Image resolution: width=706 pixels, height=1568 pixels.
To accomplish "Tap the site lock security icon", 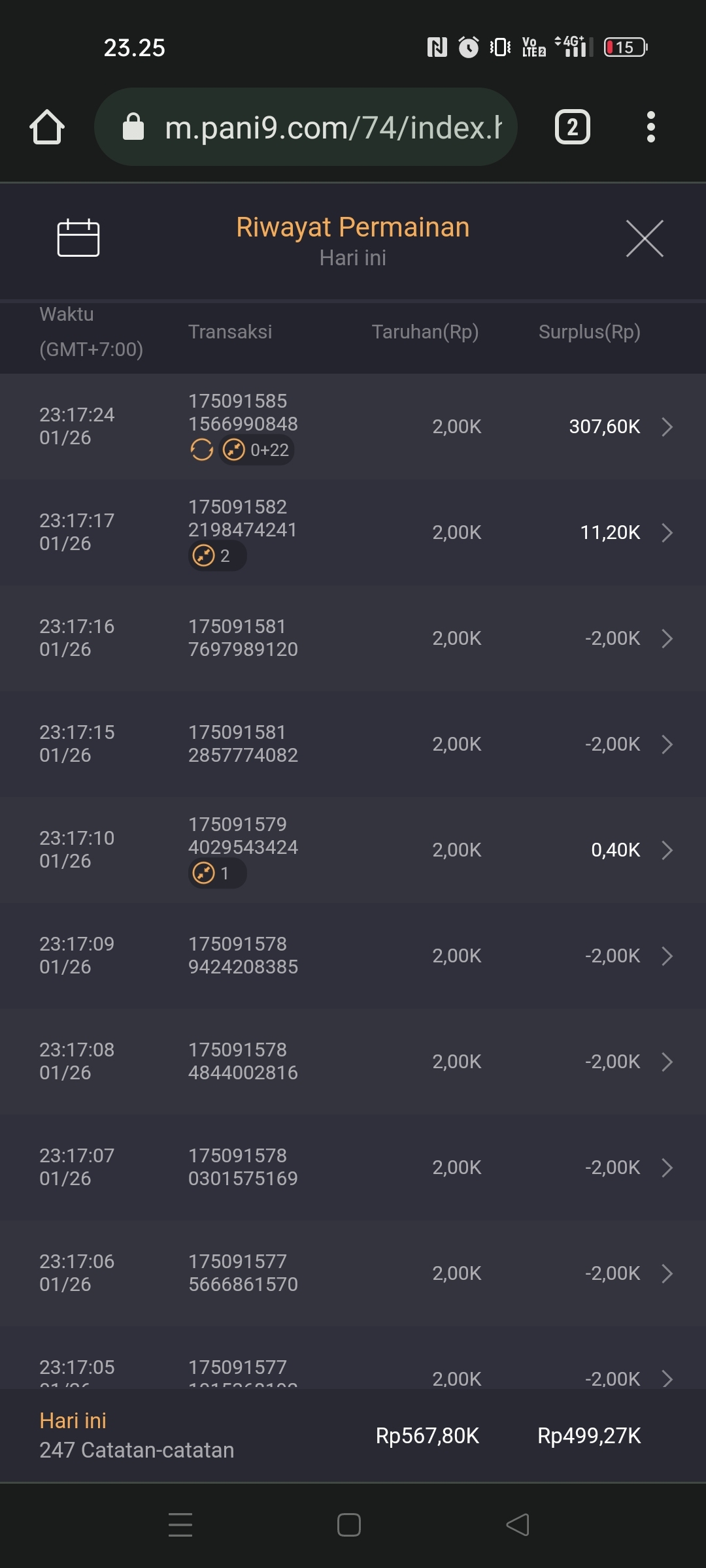I will point(133,127).
